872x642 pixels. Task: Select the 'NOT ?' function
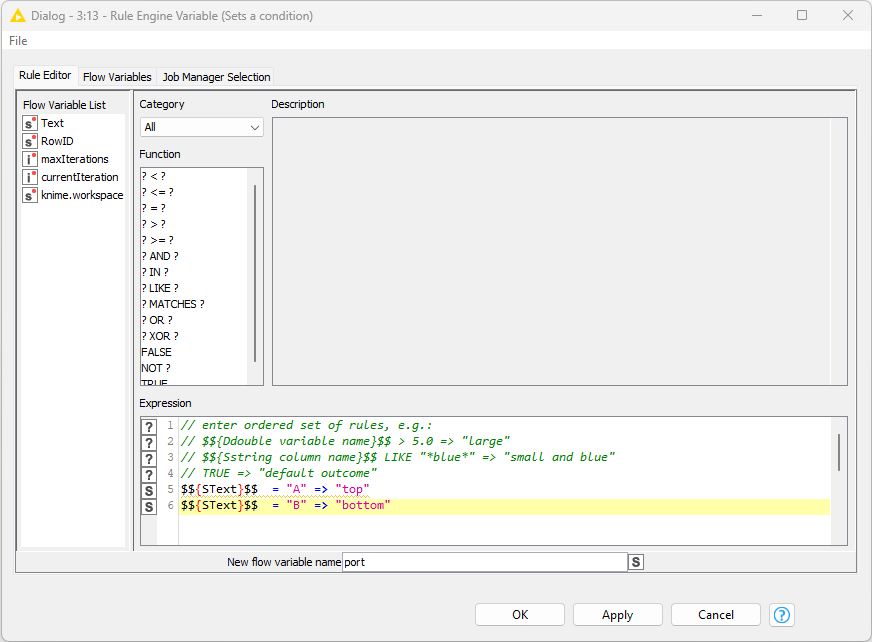pyautogui.click(x=156, y=368)
